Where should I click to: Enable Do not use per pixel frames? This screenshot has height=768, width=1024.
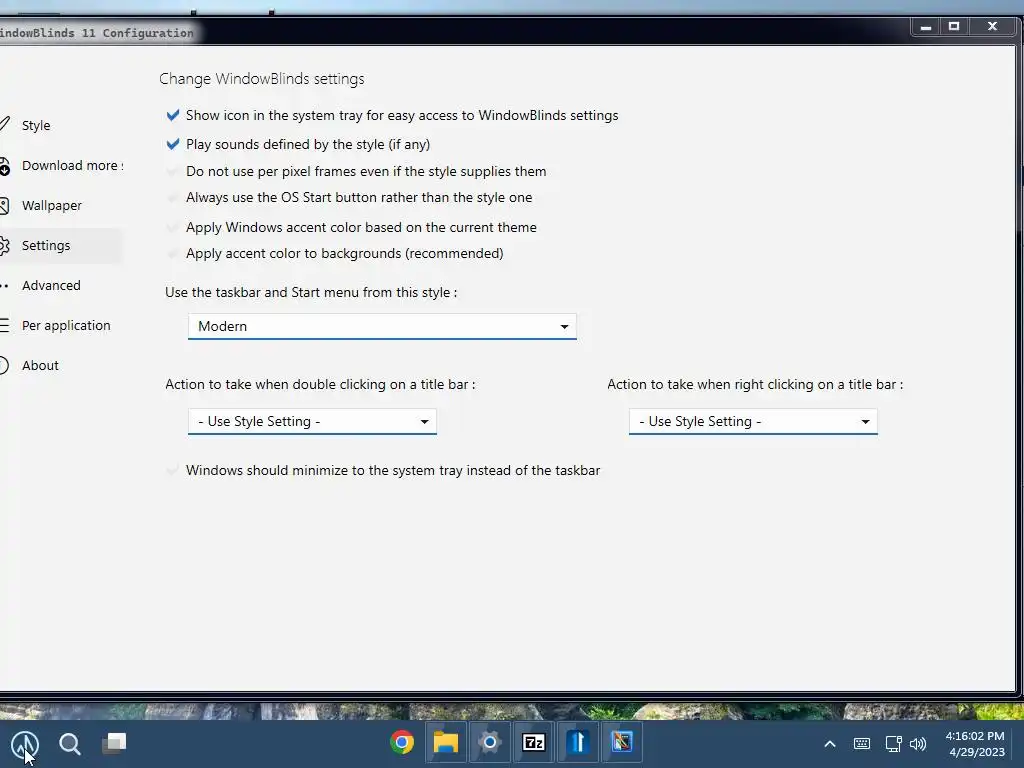(172, 171)
